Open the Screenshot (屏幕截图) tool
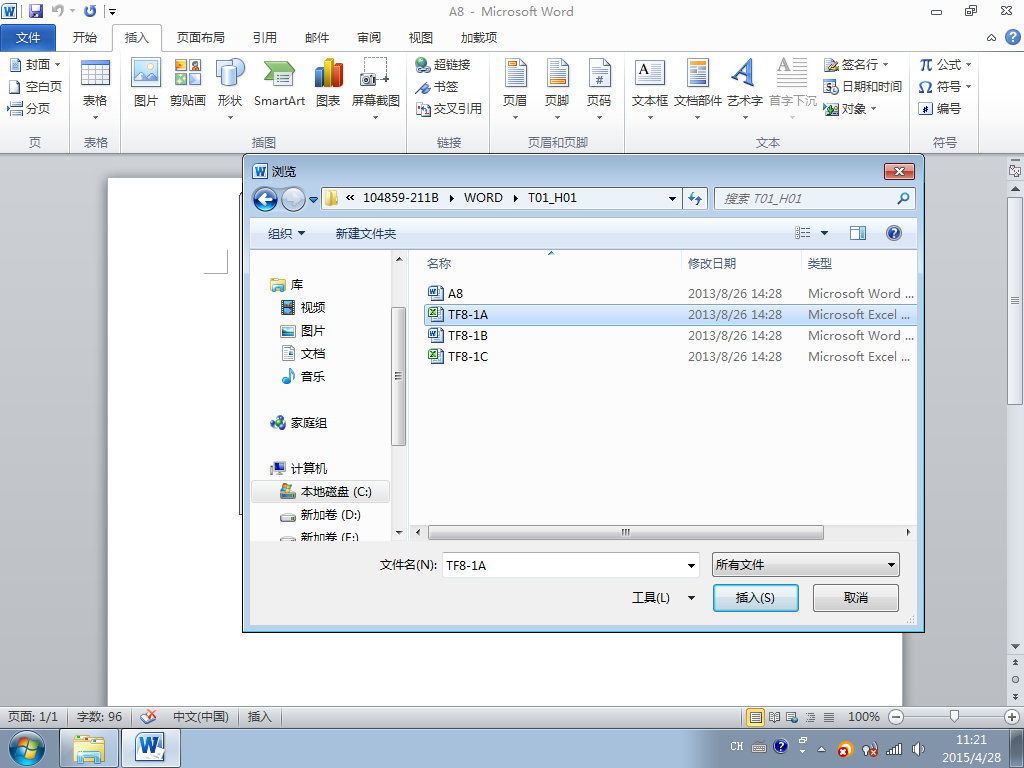Screen dimensions: 1024x768 point(376,88)
